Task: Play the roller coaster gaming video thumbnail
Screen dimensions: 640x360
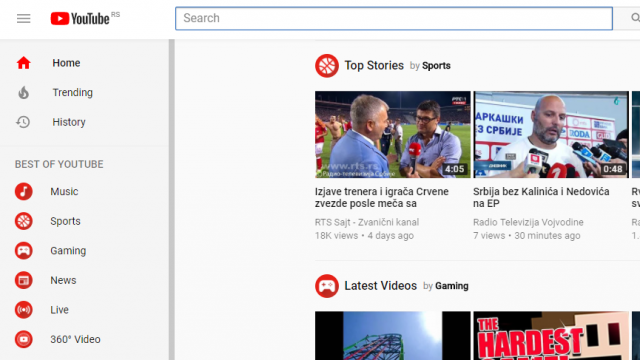Action: tap(393, 336)
